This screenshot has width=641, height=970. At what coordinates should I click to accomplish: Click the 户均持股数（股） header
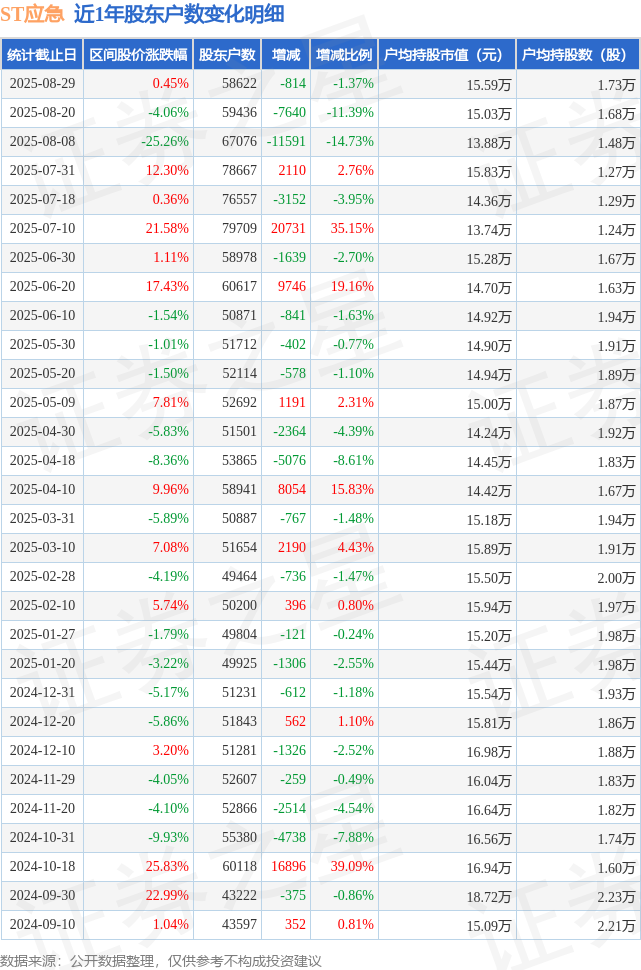coord(578,55)
